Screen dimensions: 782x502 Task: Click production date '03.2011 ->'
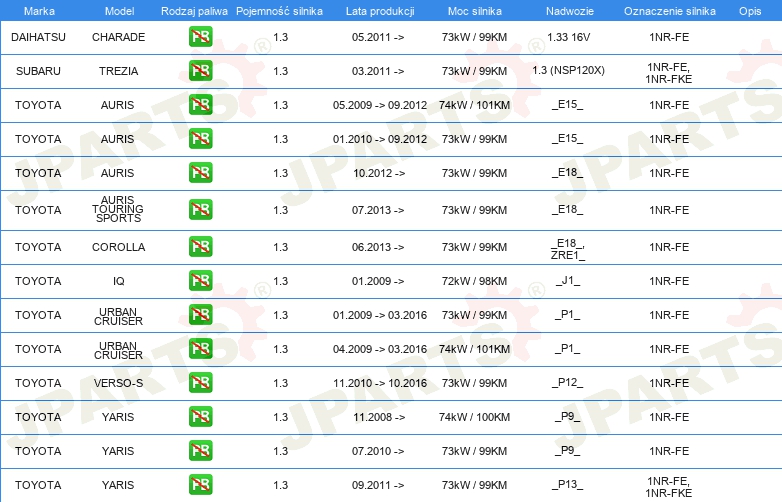pos(378,71)
